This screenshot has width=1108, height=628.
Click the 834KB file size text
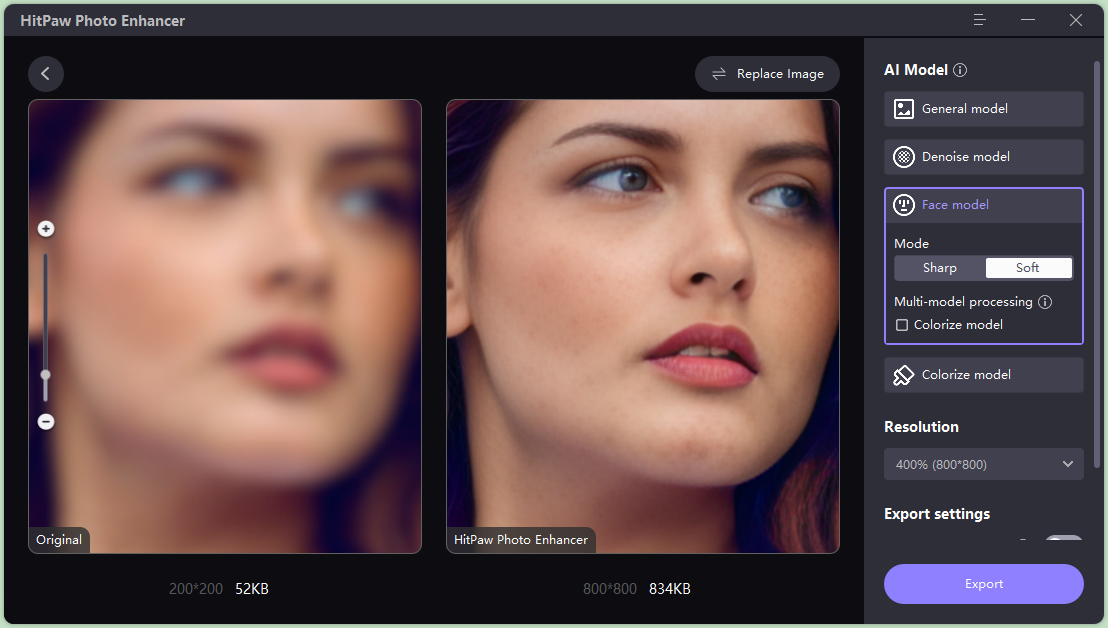[x=670, y=588]
